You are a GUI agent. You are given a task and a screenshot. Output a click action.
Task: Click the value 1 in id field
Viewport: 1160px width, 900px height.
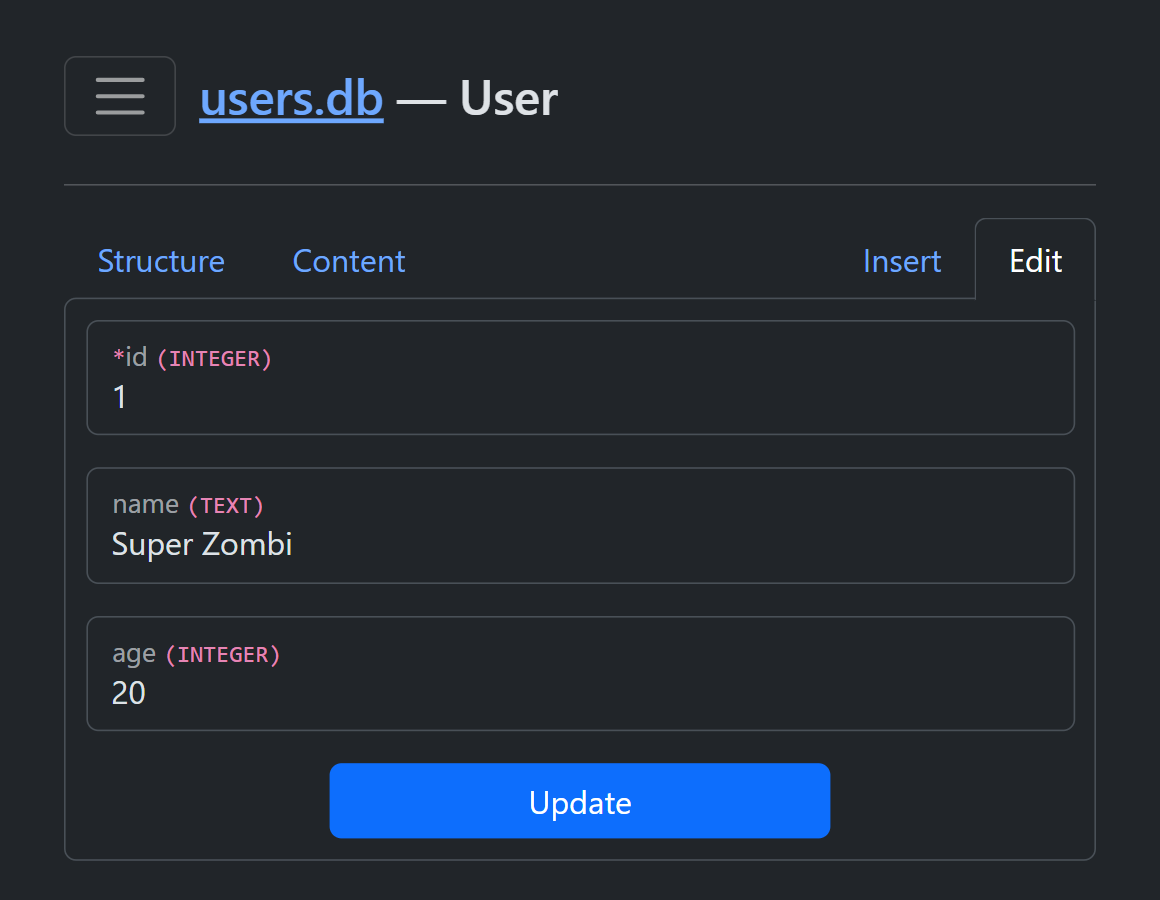coord(120,396)
